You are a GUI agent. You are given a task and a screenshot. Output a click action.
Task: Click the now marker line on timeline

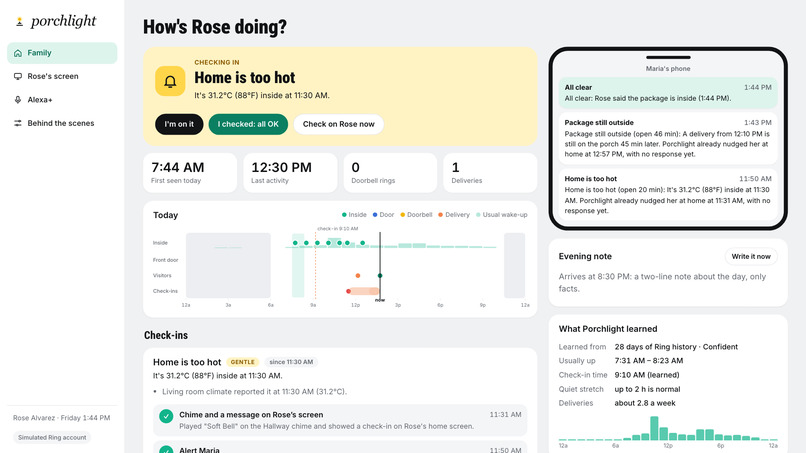380,265
